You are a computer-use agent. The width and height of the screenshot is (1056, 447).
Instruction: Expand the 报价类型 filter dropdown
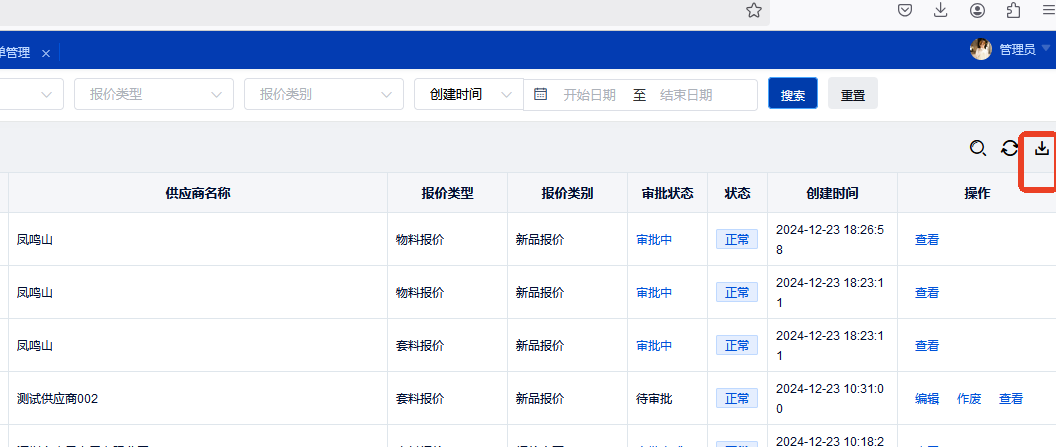pos(154,94)
